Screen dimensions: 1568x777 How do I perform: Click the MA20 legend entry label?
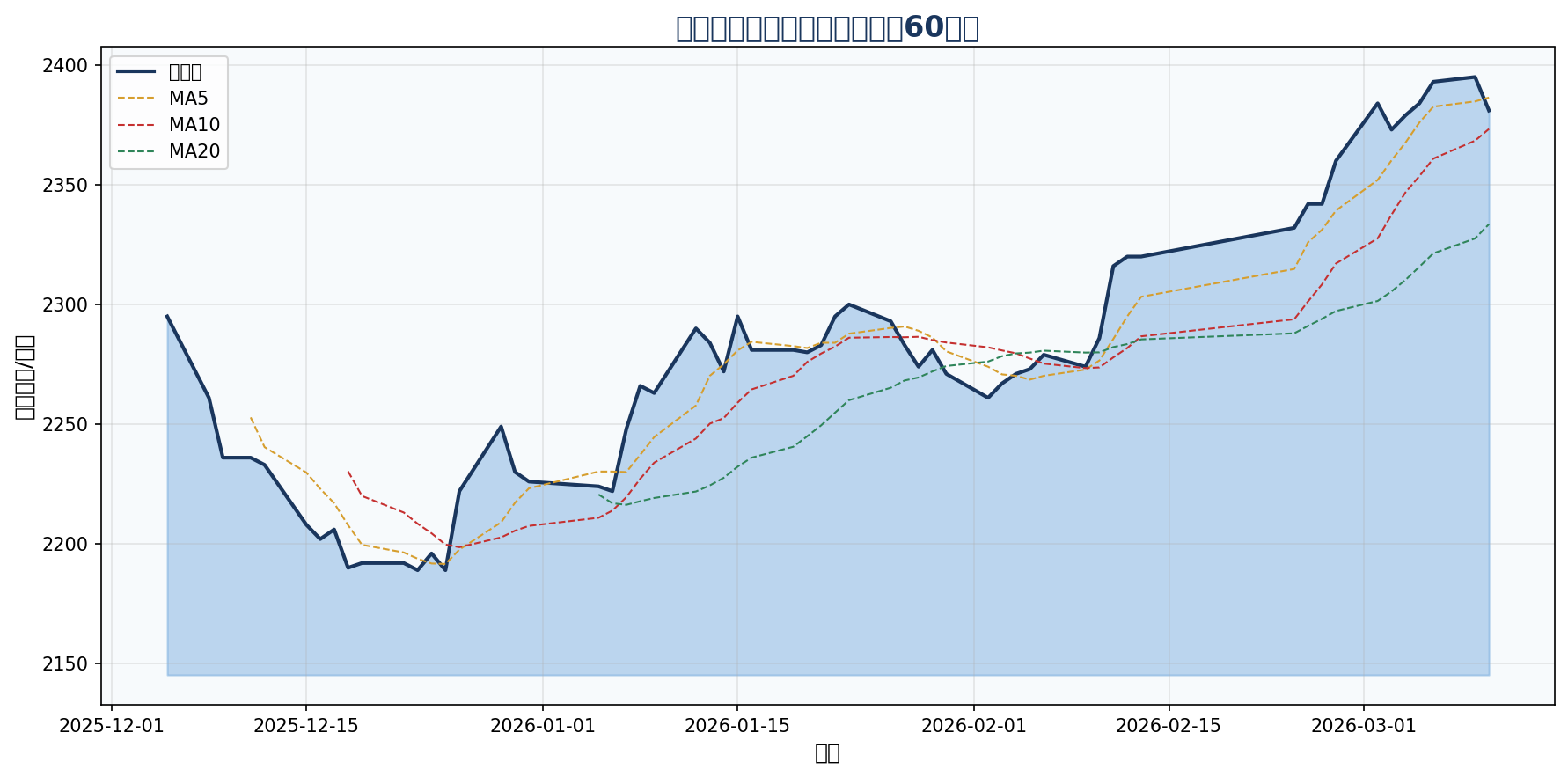194,151
